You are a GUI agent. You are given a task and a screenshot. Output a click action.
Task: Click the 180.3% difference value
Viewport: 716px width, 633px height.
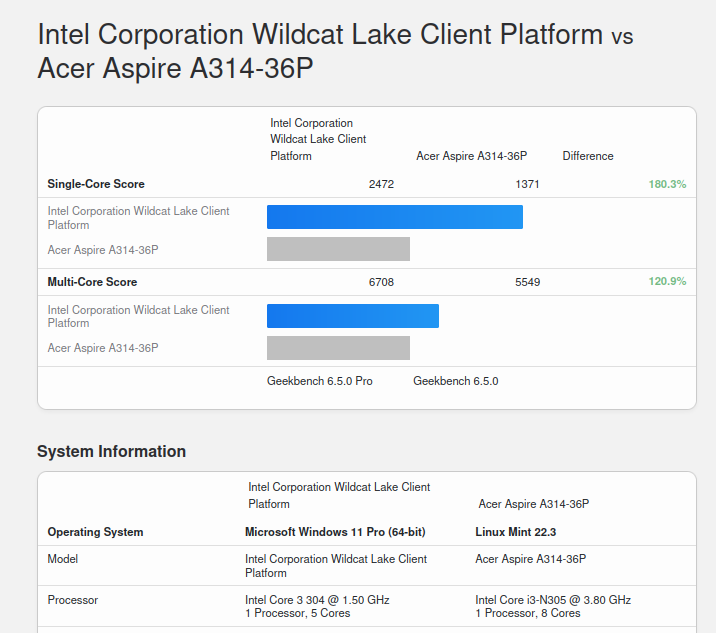[x=667, y=184]
